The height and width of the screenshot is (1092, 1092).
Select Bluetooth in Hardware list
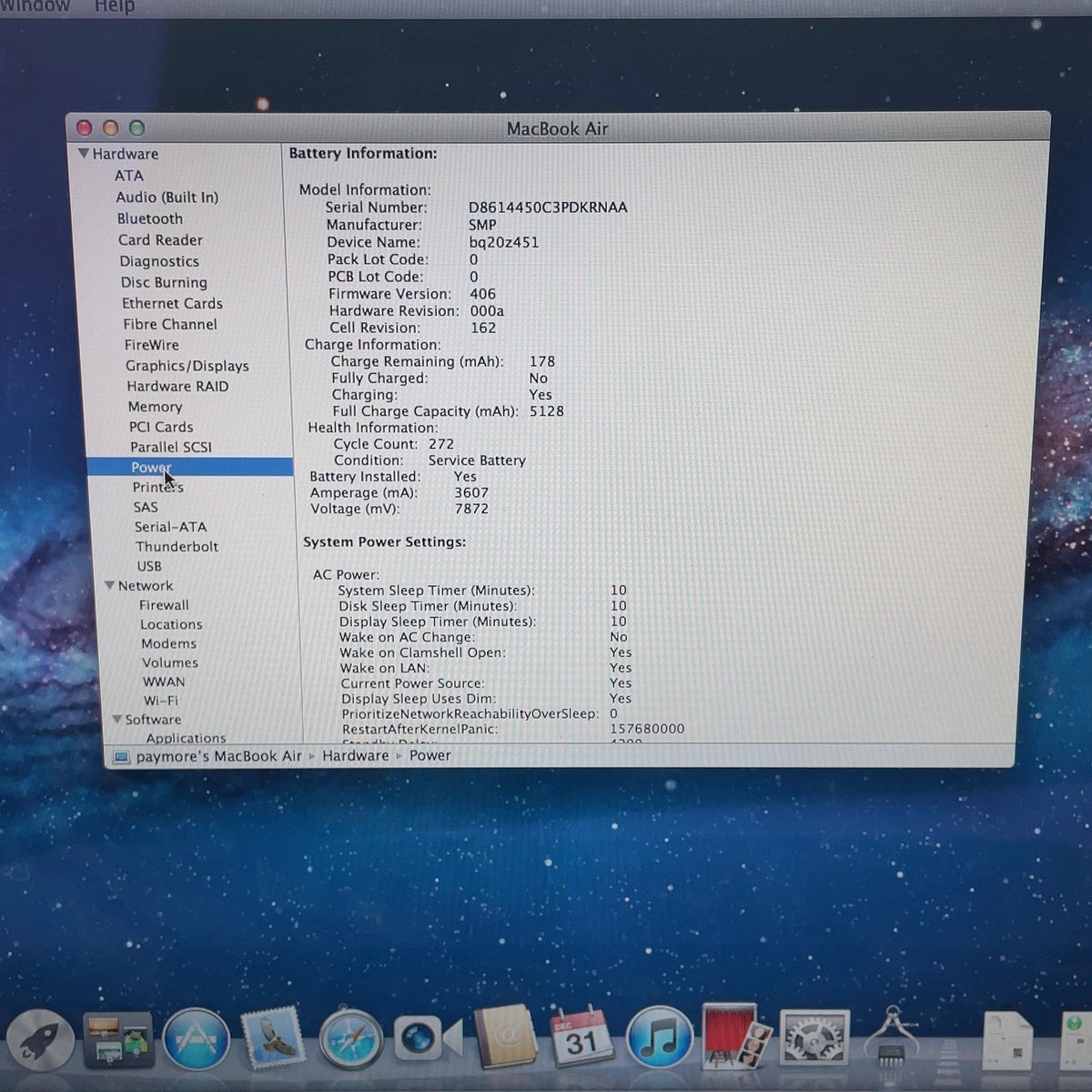149,218
